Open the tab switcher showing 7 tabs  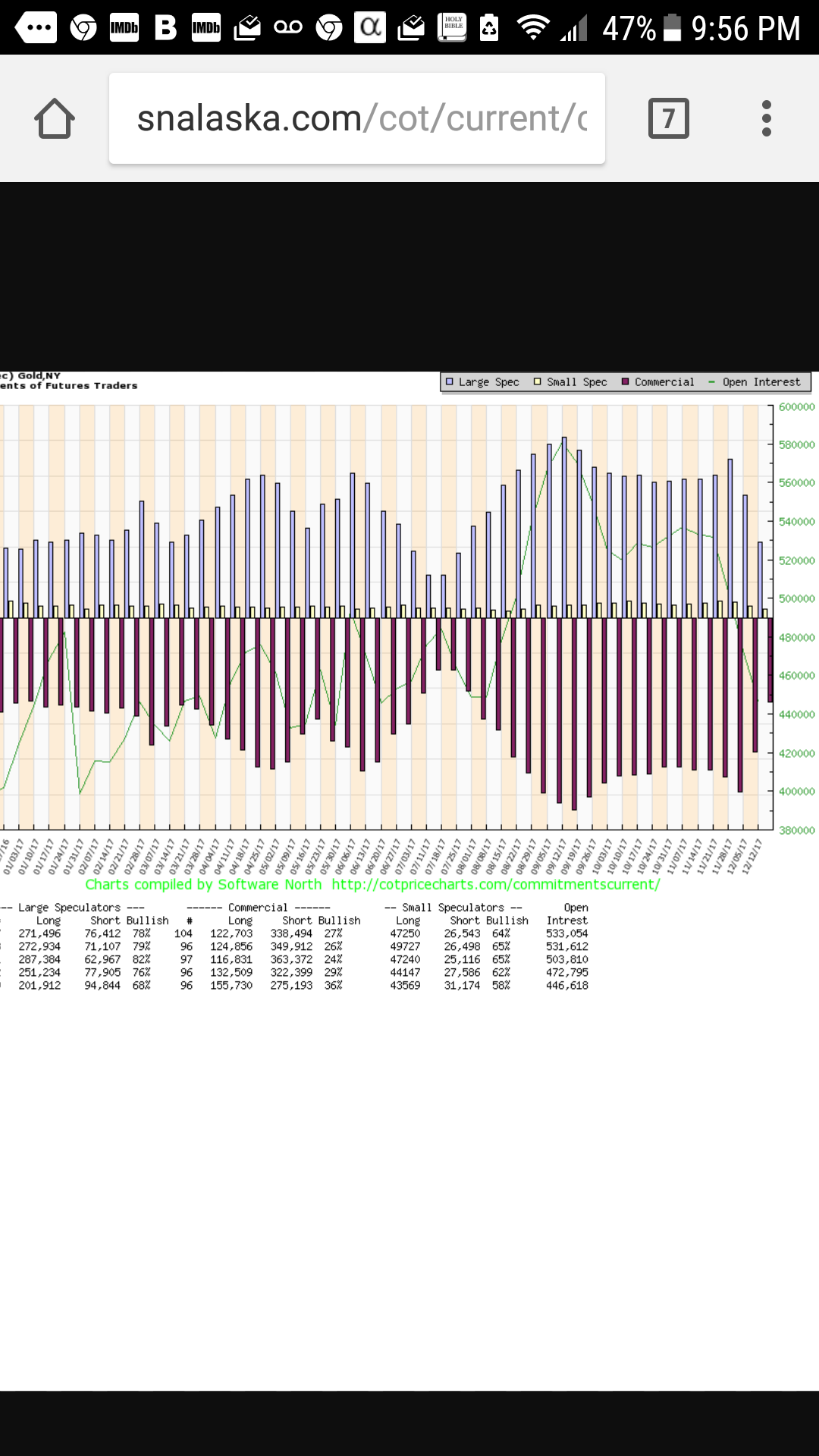[x=668, y=119]
